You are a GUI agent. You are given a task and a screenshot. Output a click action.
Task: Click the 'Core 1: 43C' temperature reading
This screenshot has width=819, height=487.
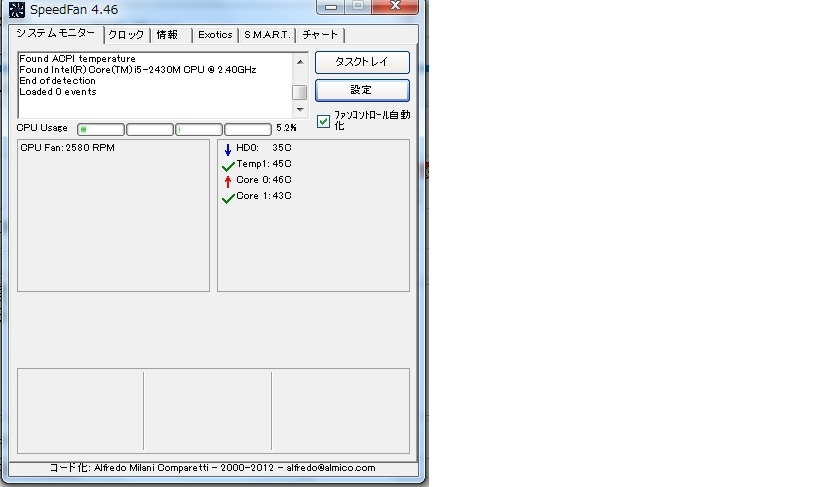[264, 196]
